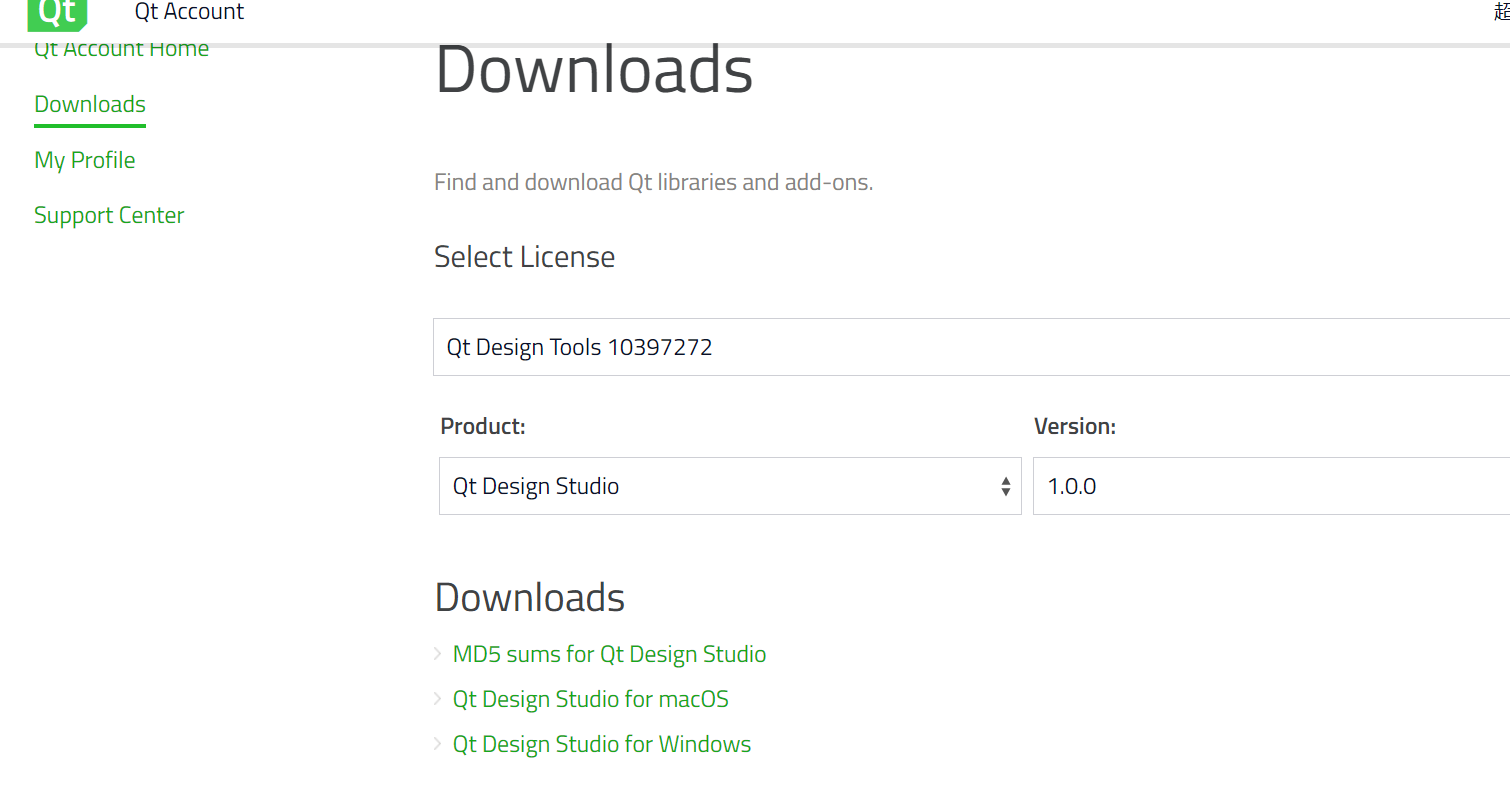Click the chevron beside the Windows entry

tap(437, 744)
